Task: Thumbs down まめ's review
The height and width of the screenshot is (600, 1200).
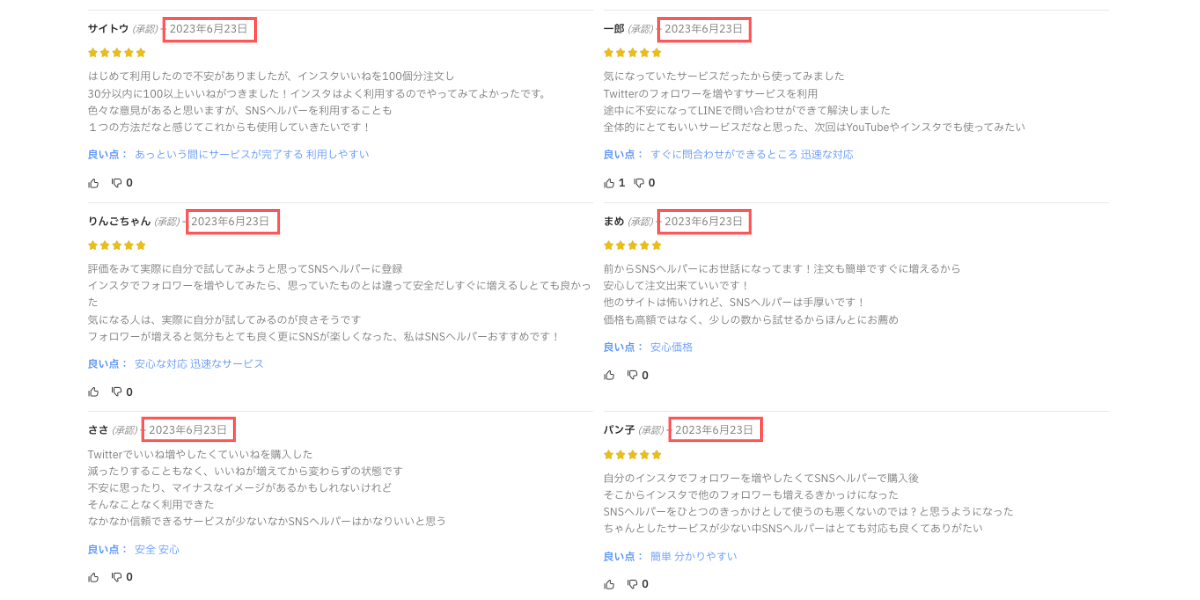Action: tap(633, 375)
